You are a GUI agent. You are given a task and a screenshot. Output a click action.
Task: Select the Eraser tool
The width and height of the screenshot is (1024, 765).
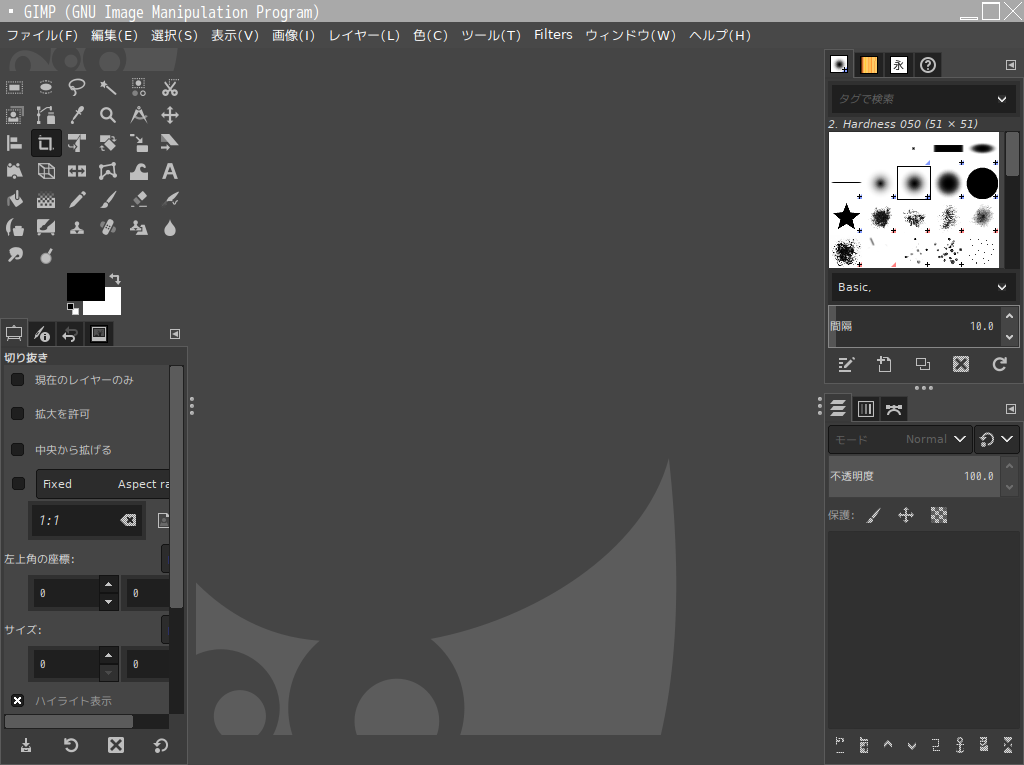pos(139,199)
